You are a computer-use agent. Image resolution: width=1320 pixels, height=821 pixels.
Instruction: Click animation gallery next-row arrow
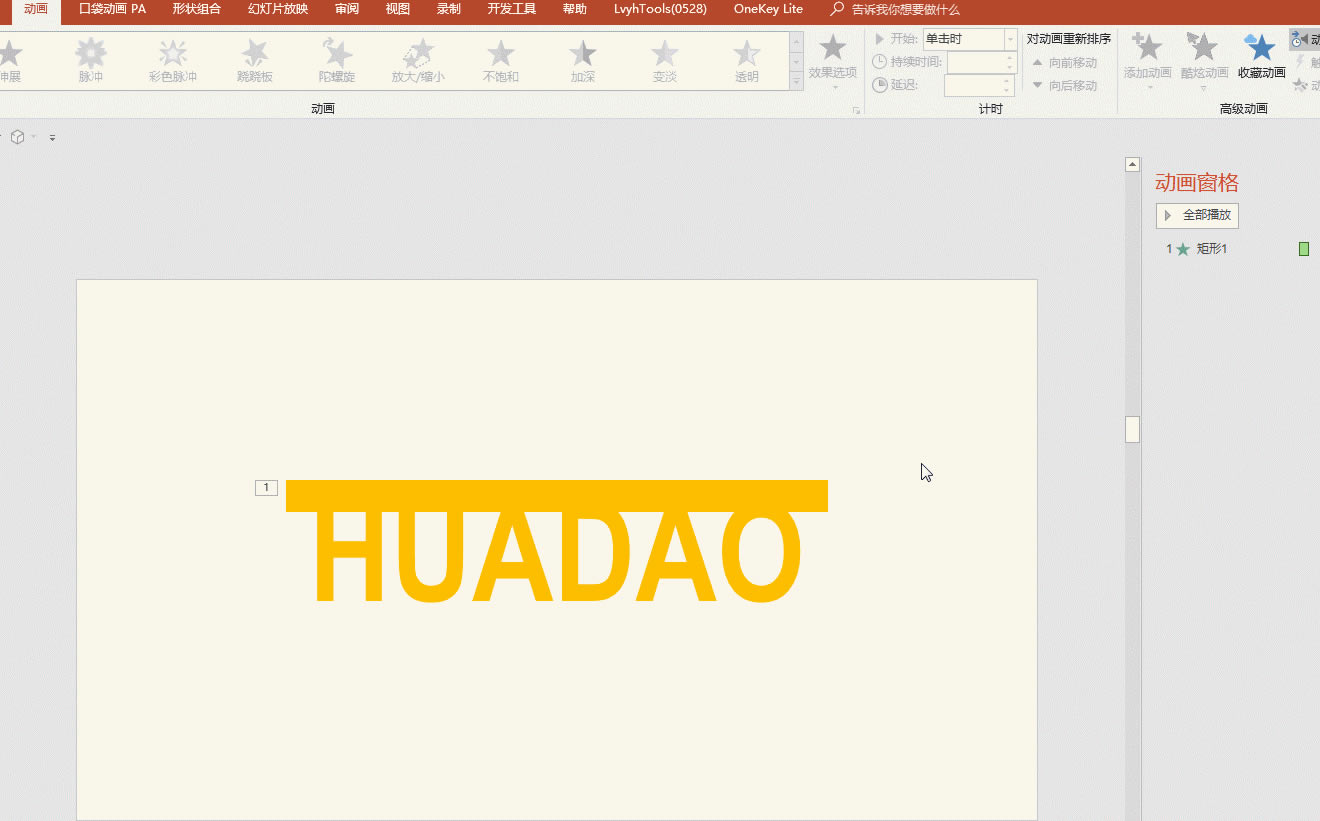[x=797, y=61]
